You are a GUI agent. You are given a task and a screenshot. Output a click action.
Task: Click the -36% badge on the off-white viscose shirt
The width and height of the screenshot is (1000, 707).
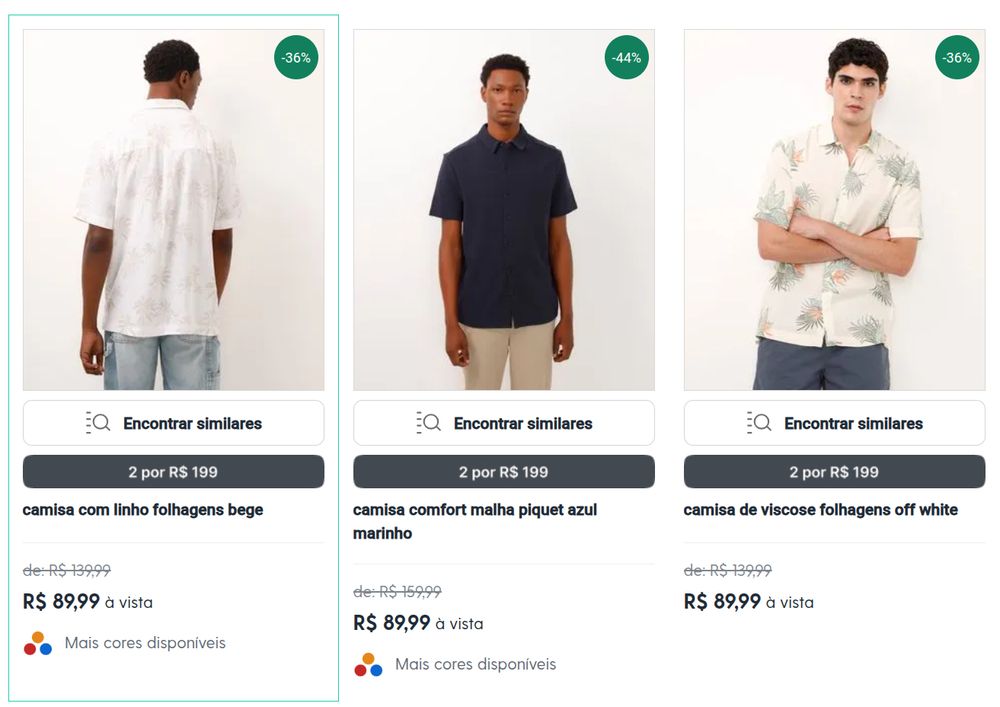coord(957,58)
